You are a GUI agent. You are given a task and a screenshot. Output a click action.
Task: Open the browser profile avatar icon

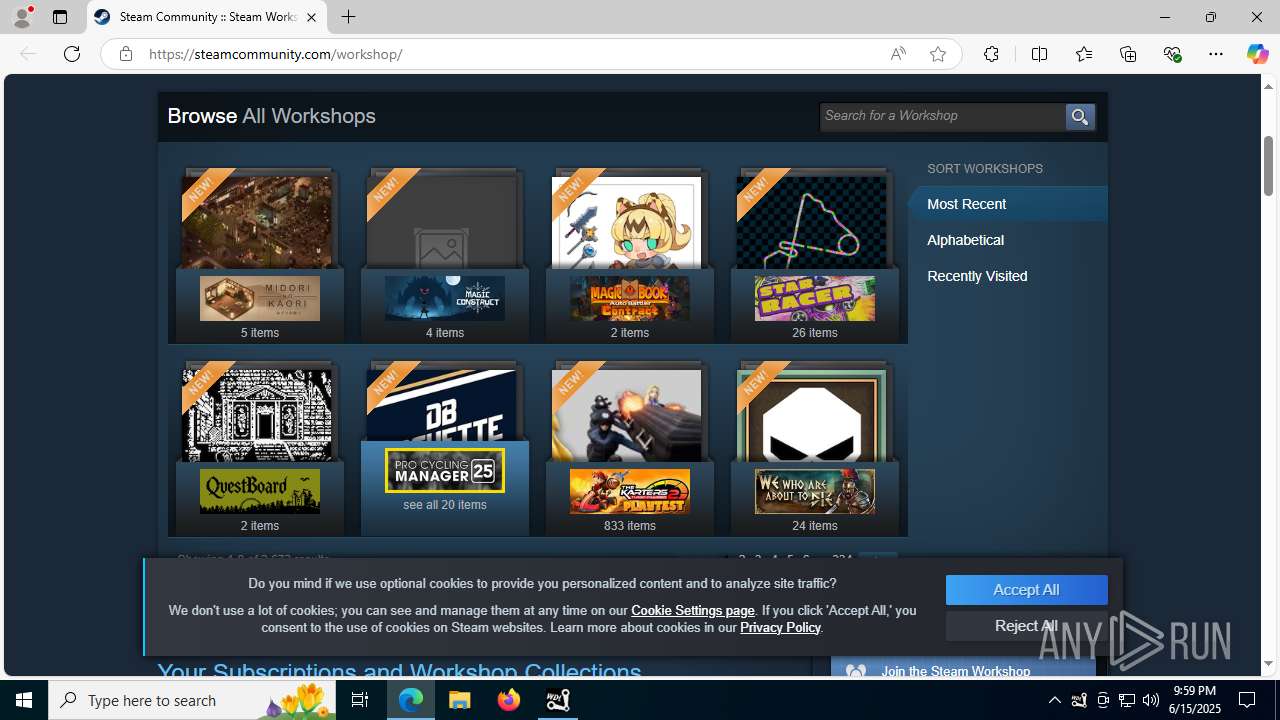(x=22, y=17)
